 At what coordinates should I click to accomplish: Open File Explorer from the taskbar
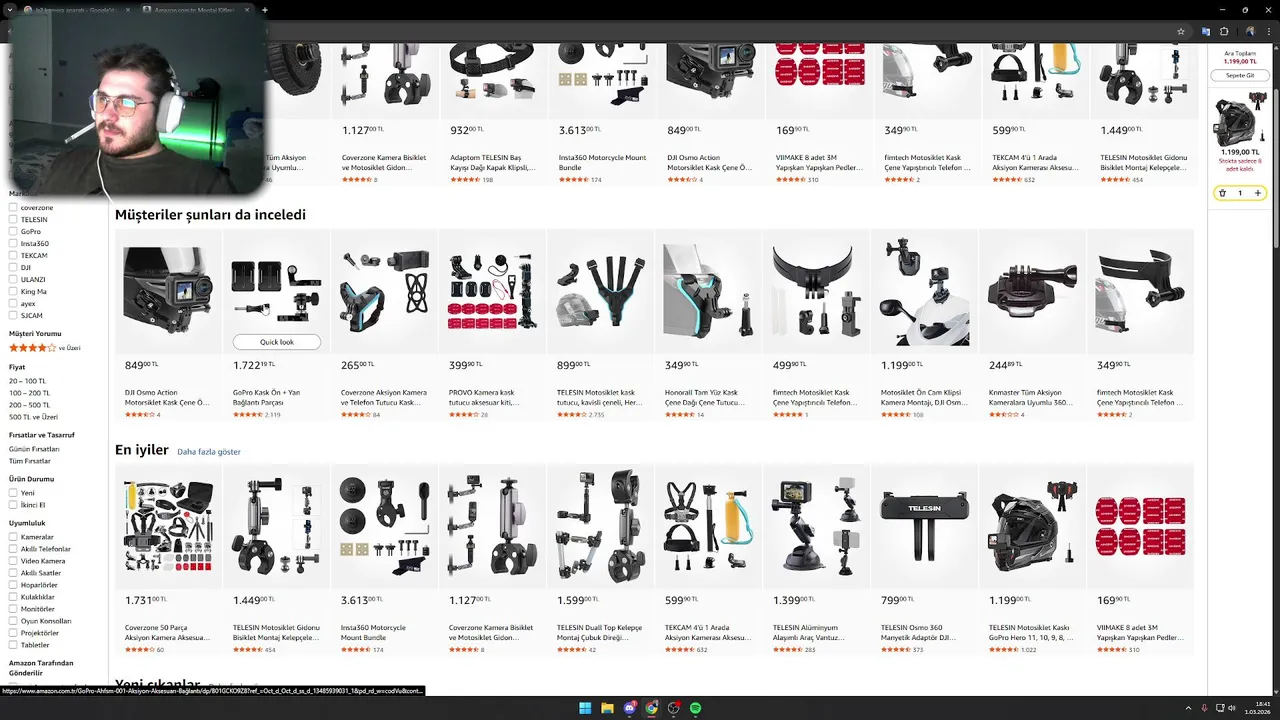[x=607, y=708]
